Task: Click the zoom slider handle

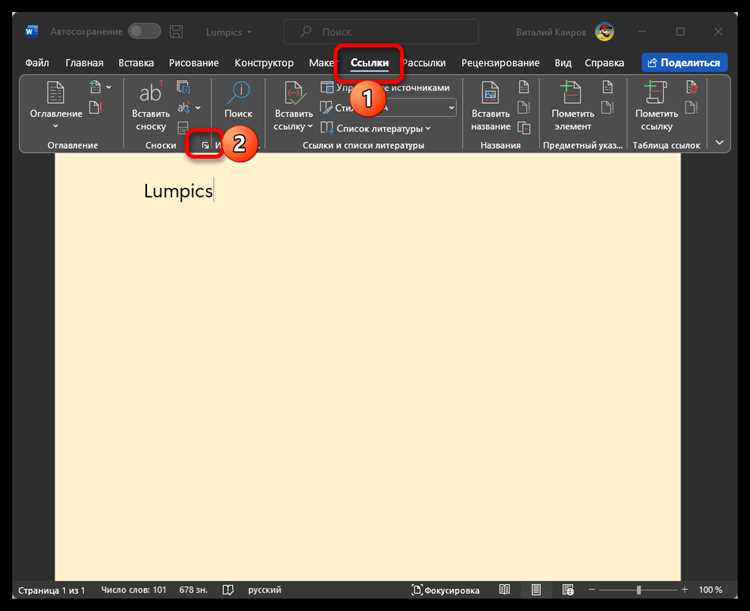Action: pos(638,590)
